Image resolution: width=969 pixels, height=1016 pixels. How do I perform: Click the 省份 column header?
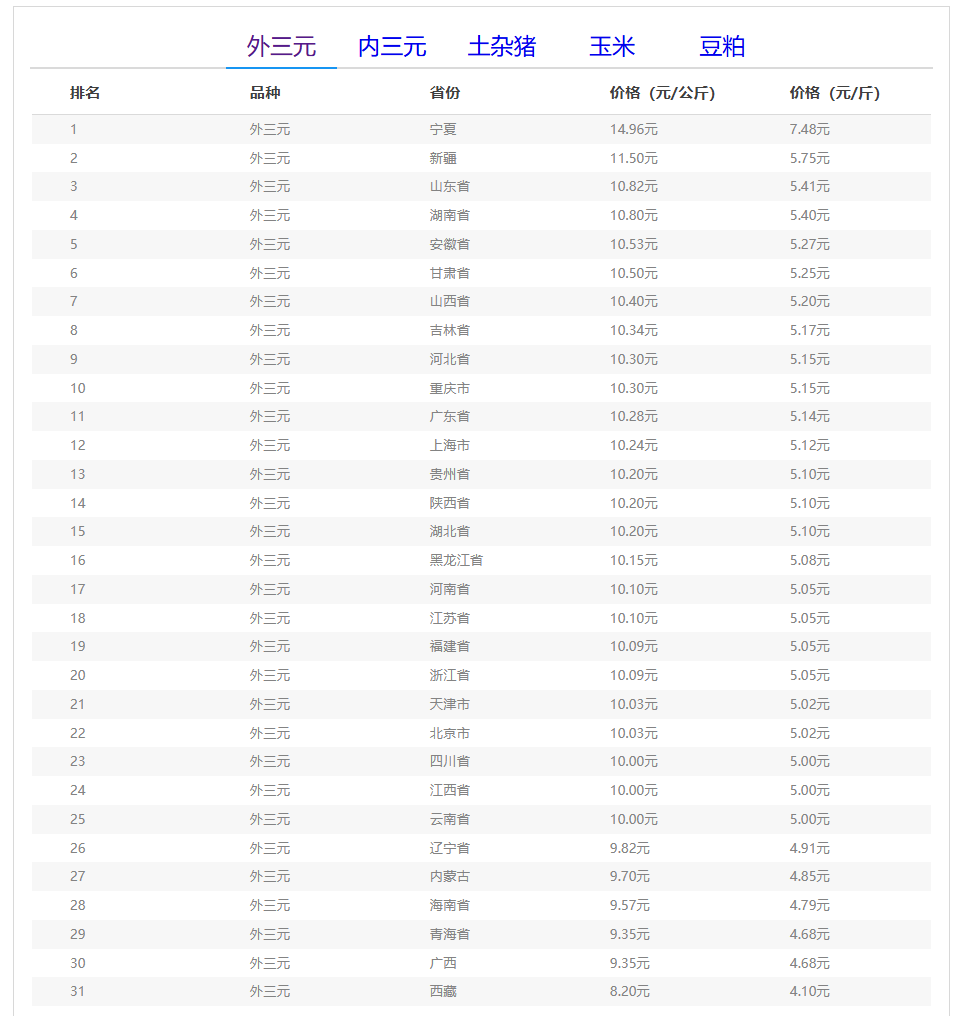[445, 93]
